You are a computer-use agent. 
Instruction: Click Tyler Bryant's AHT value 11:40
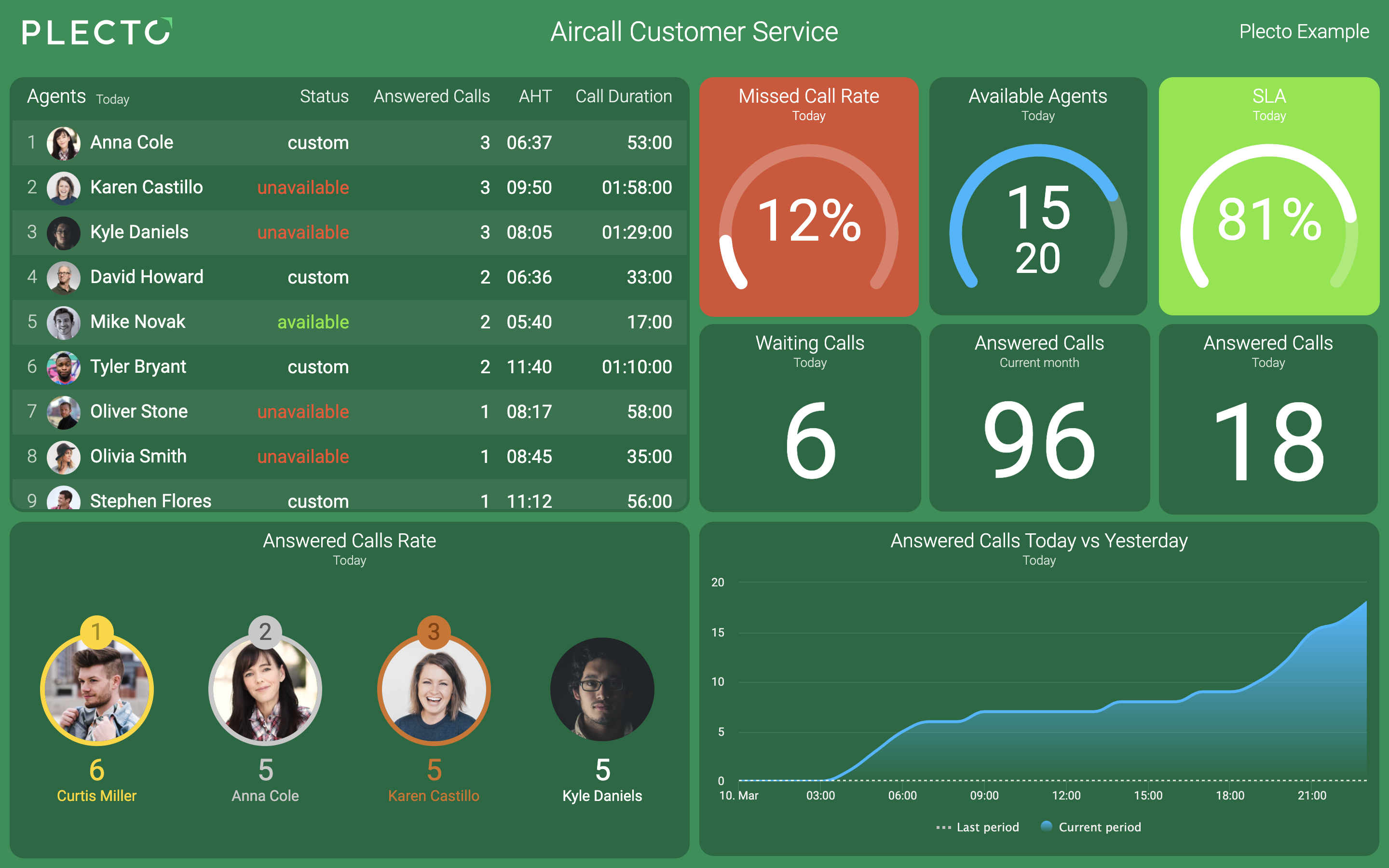coord(529,367)
